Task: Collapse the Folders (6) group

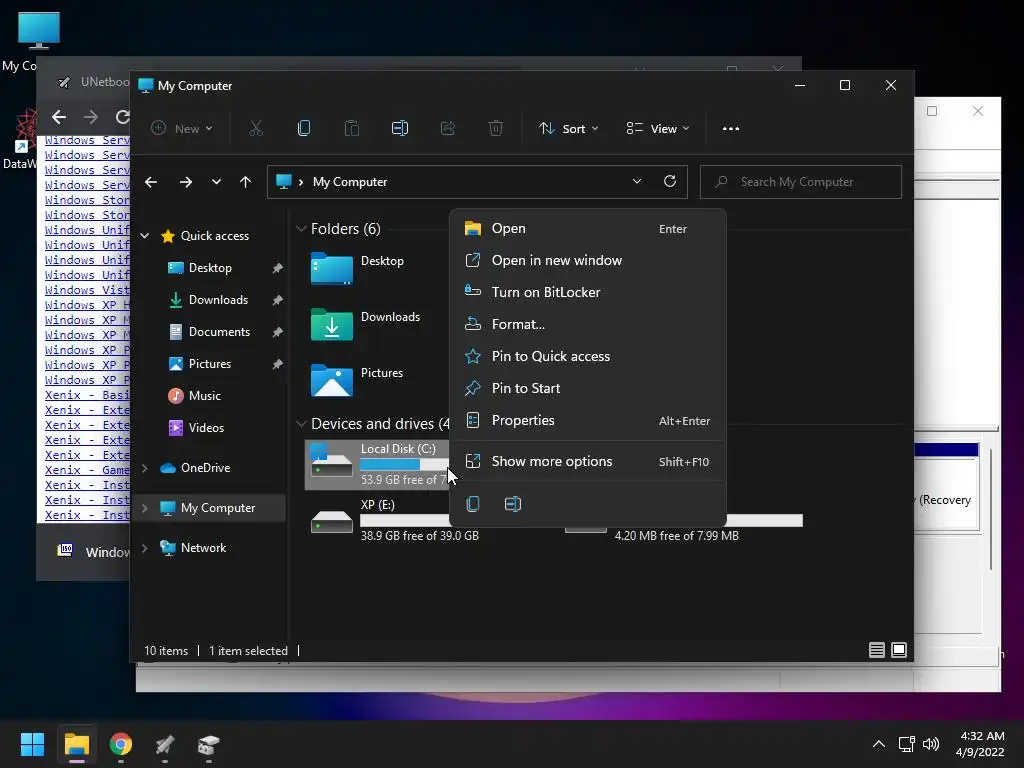Action: point(301,229)
